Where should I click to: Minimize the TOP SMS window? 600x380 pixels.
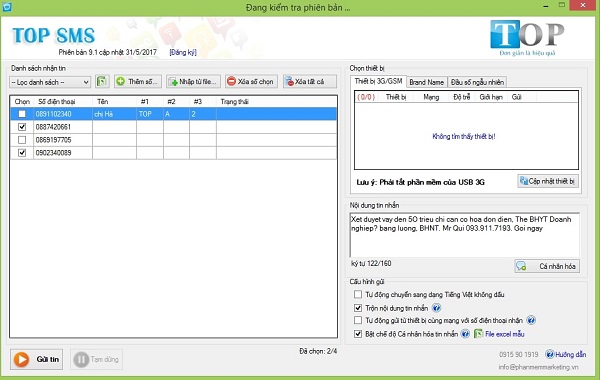(x=546, y=6)
